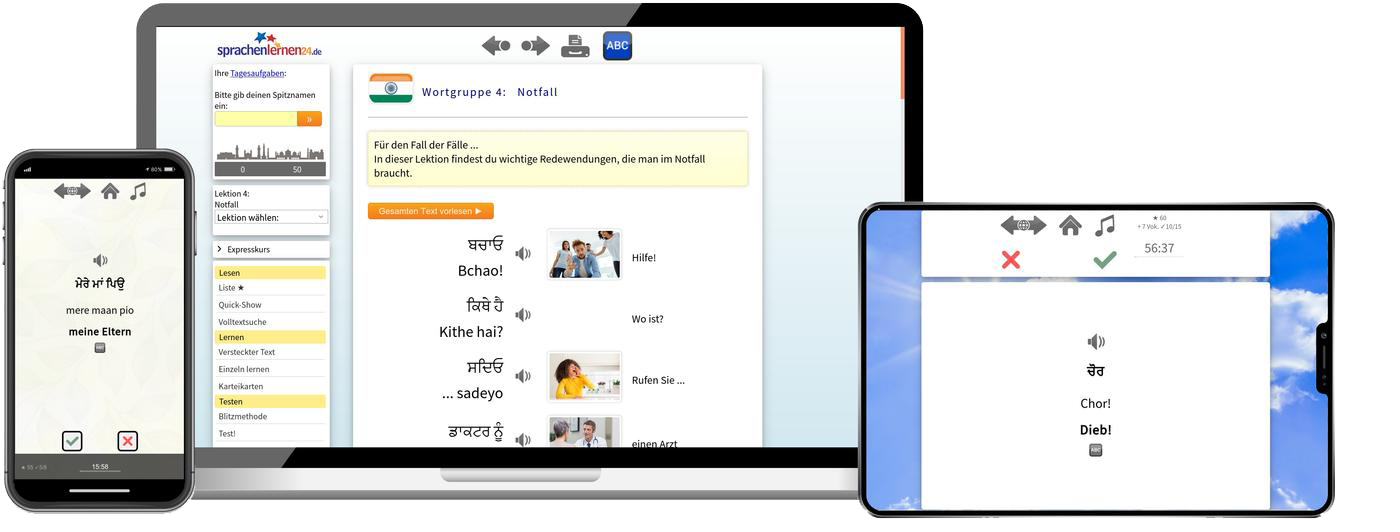Screen dimensions: 1400x532
Task: Click the word Dieb! on tablet
Action: (1095, 430)
